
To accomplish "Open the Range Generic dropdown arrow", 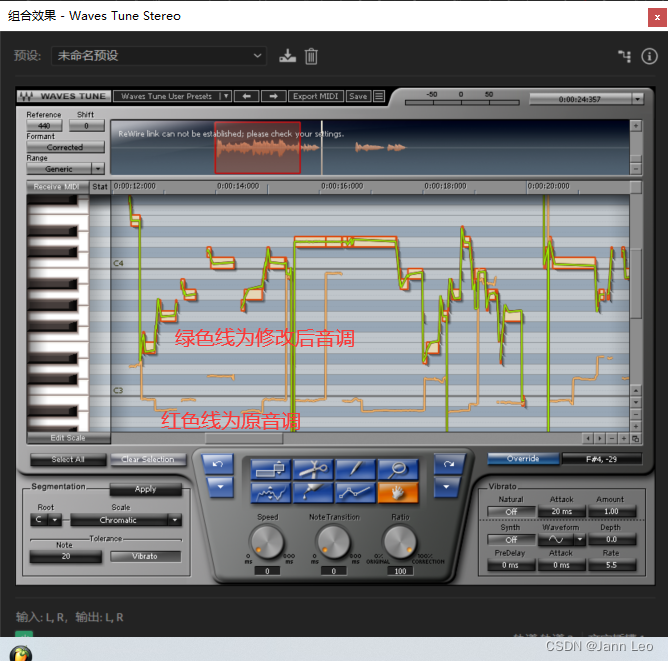I will click(98, 169).
